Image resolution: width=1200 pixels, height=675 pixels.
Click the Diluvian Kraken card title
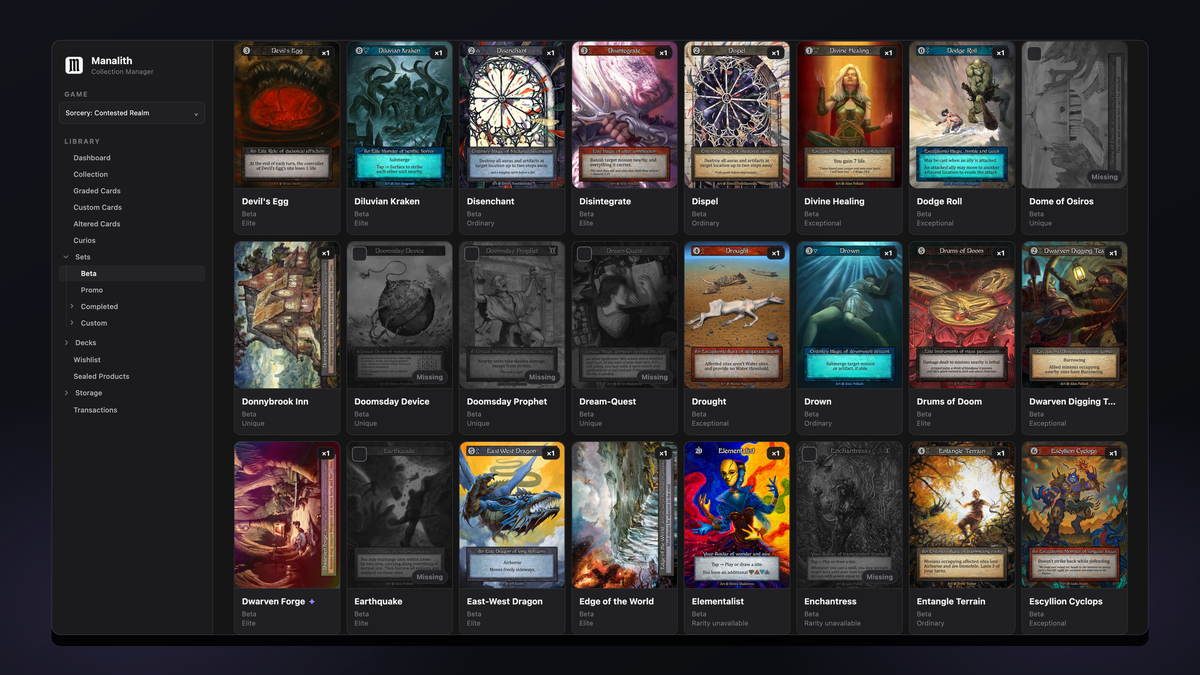387,201
